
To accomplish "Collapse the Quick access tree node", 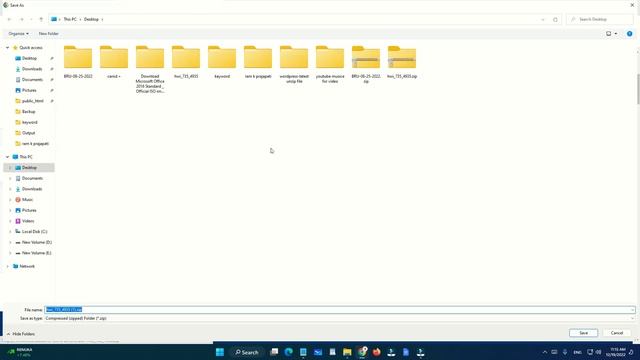I will click(x=7, y=48).
